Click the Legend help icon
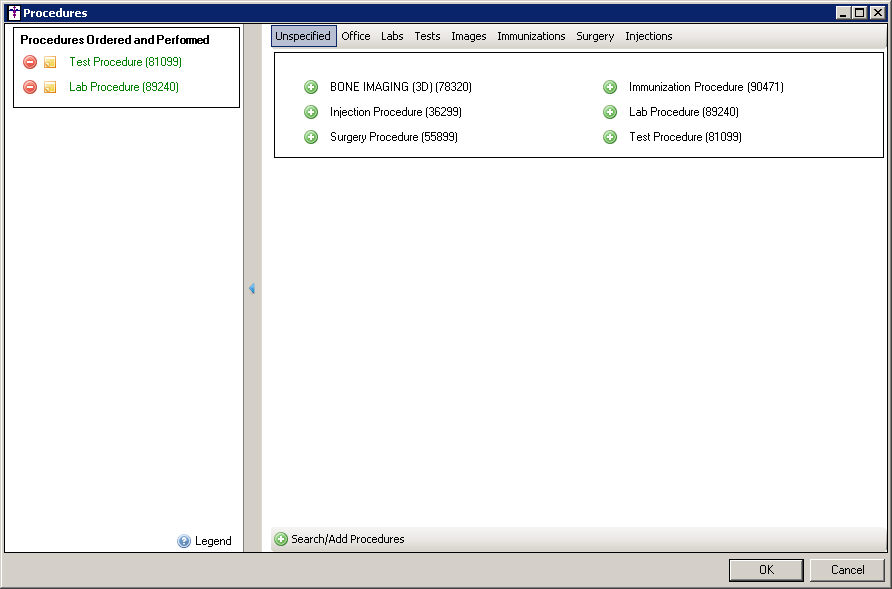Viewport: 892px width, 589px height. coord(184,541)
